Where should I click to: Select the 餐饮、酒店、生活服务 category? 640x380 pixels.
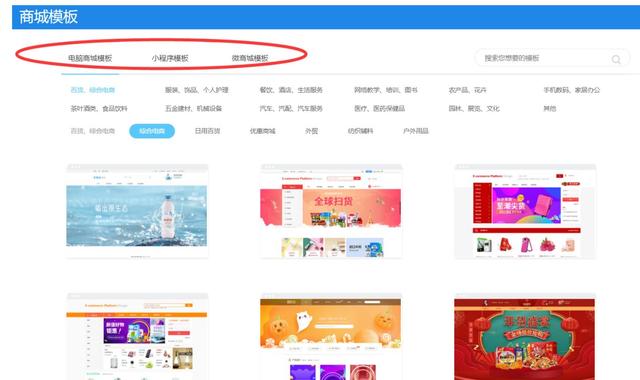tap(291, 90)
